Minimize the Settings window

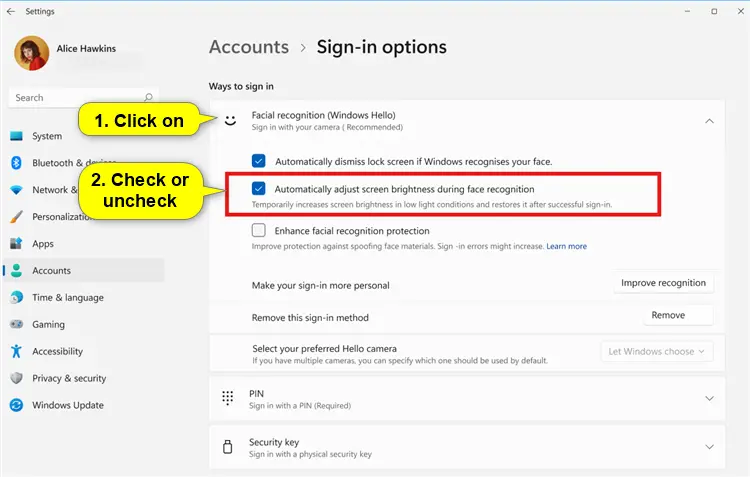pos(687,11)
